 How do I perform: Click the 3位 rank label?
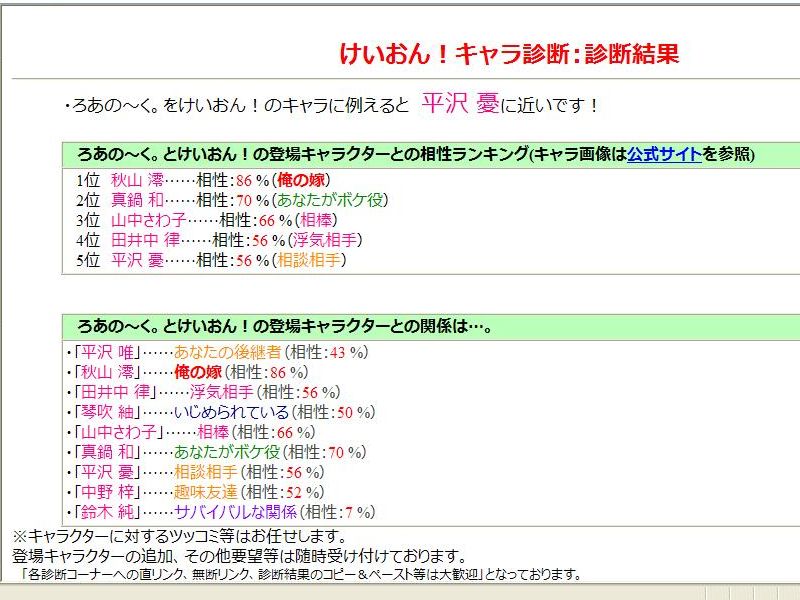(x=88, y=220)
